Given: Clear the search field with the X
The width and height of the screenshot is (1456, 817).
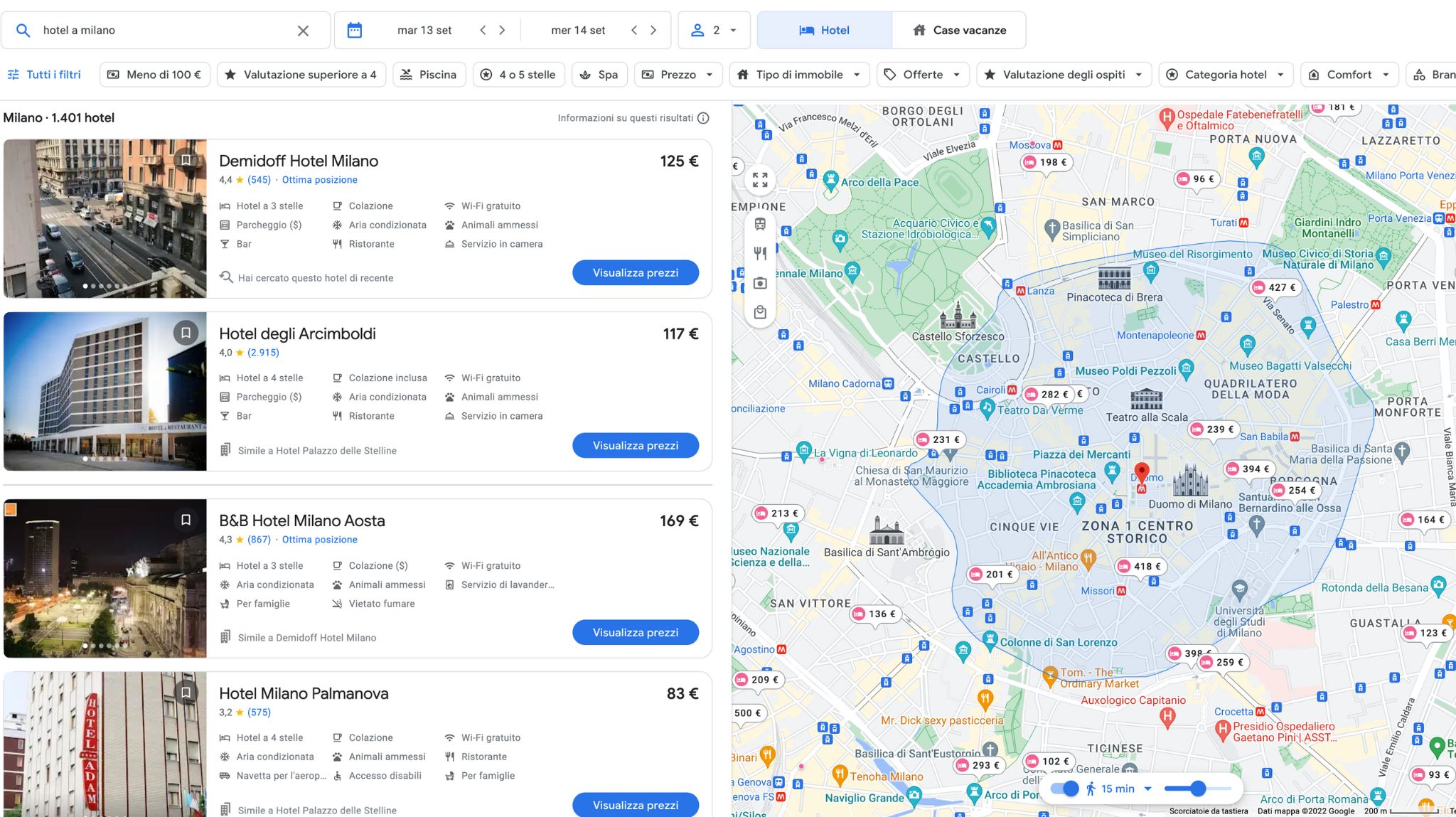Looking at the screenshot, I should 303,31.
